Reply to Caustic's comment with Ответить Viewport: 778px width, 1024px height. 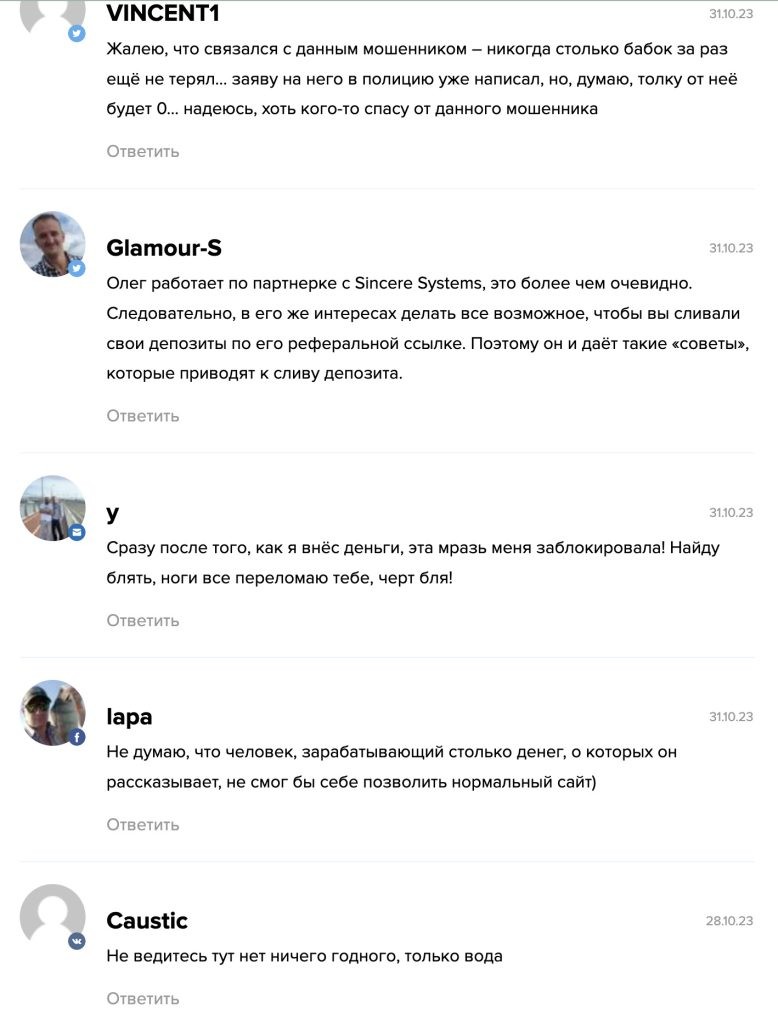click(142, 999)
